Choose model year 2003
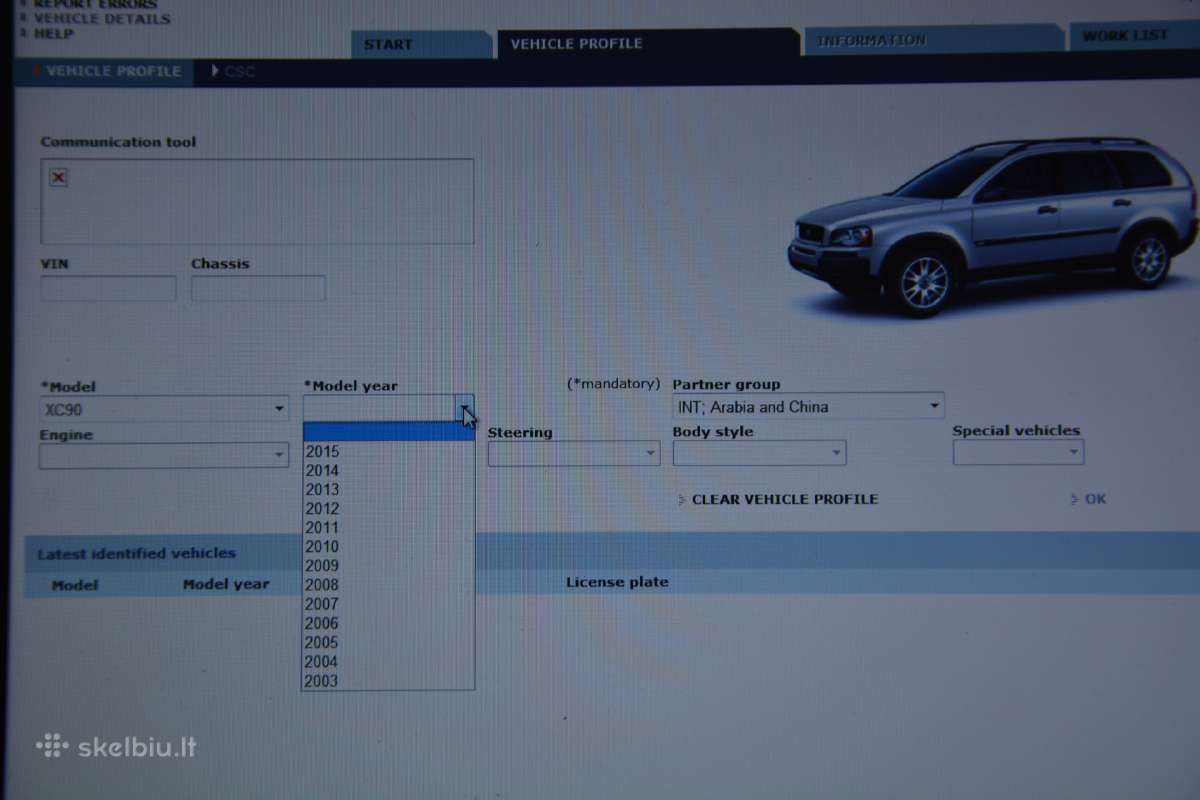Screen dimensions: 1200x800 (x=388, y=681)
